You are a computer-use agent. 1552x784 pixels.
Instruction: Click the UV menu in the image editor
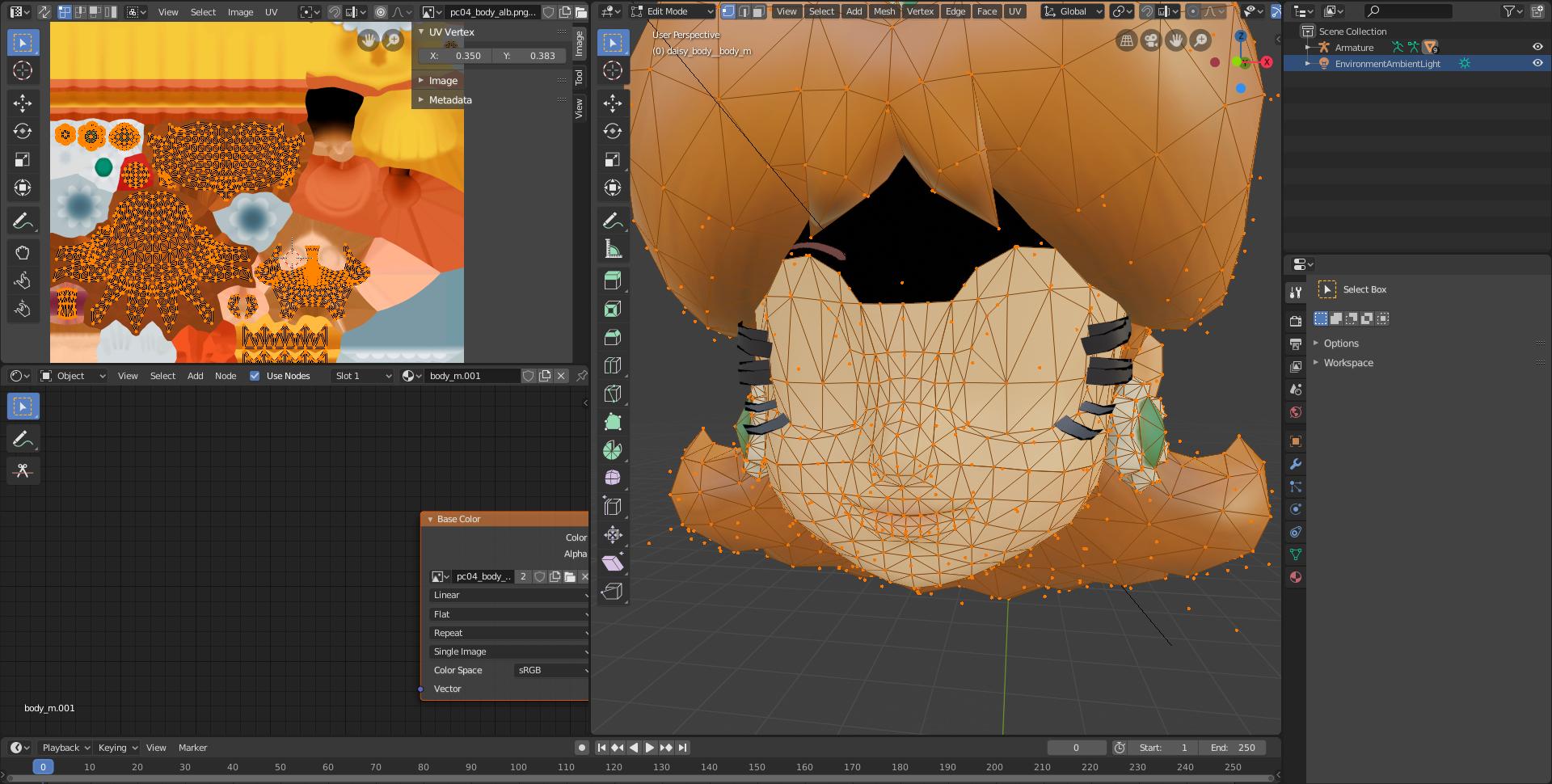coord(271,11)
